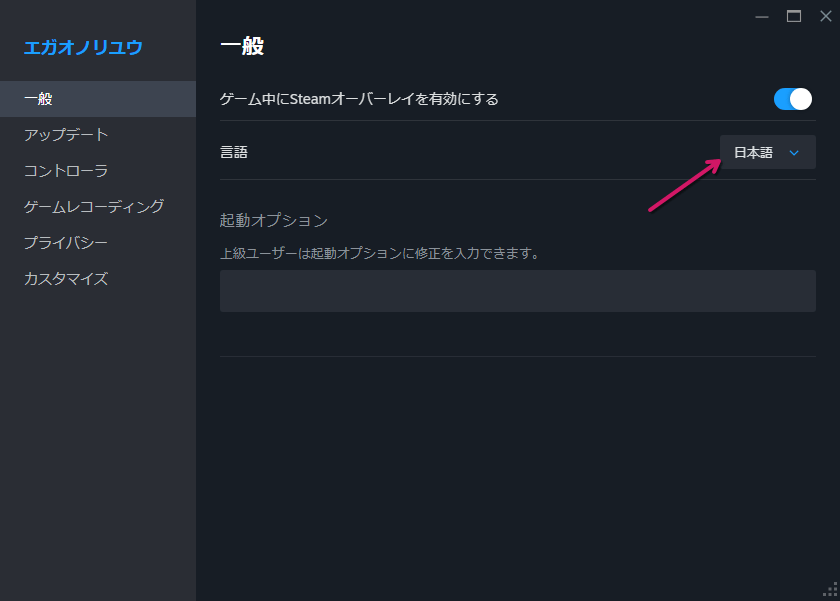Open the 日本語 language dropdown
The image size is (840, 601).
(767, 152)
